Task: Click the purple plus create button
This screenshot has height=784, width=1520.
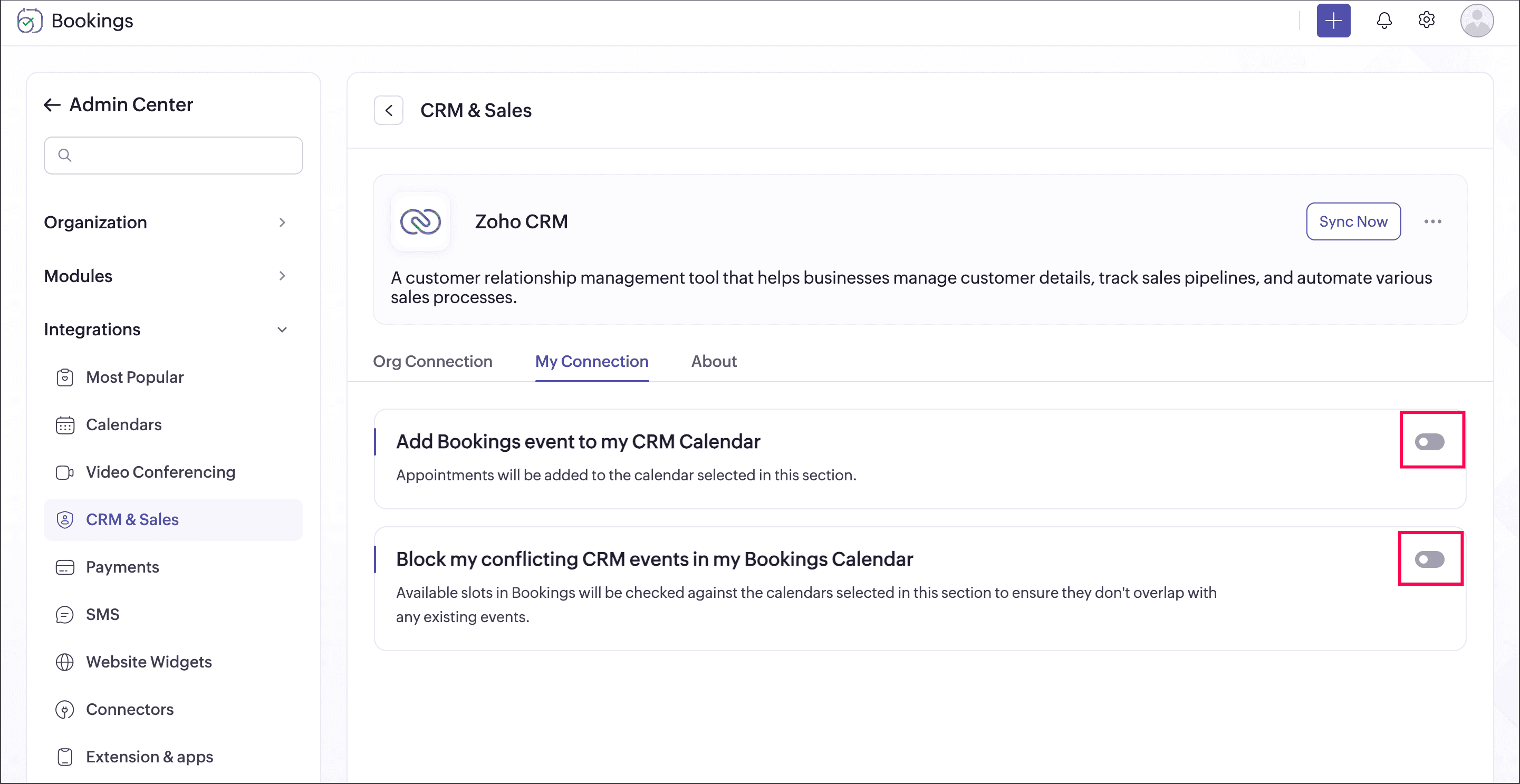Action: tap(1333, 21)
